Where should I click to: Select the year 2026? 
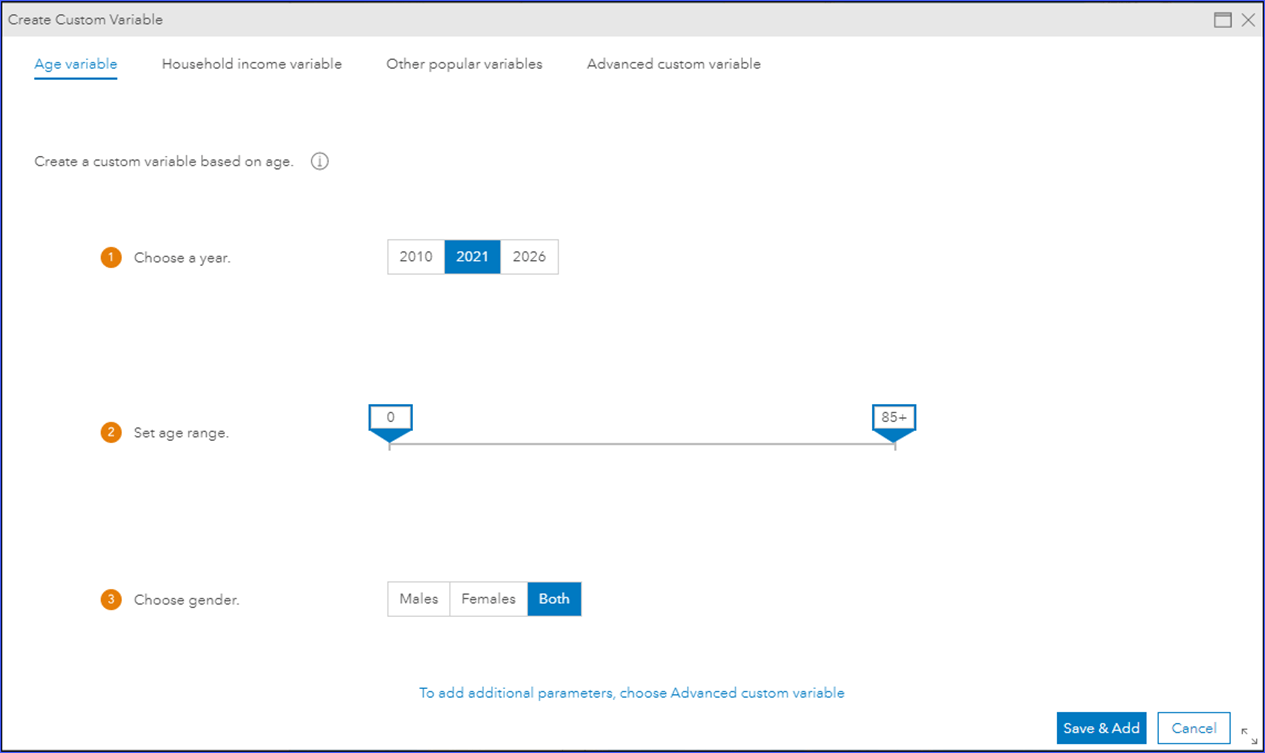click(529, 257)
